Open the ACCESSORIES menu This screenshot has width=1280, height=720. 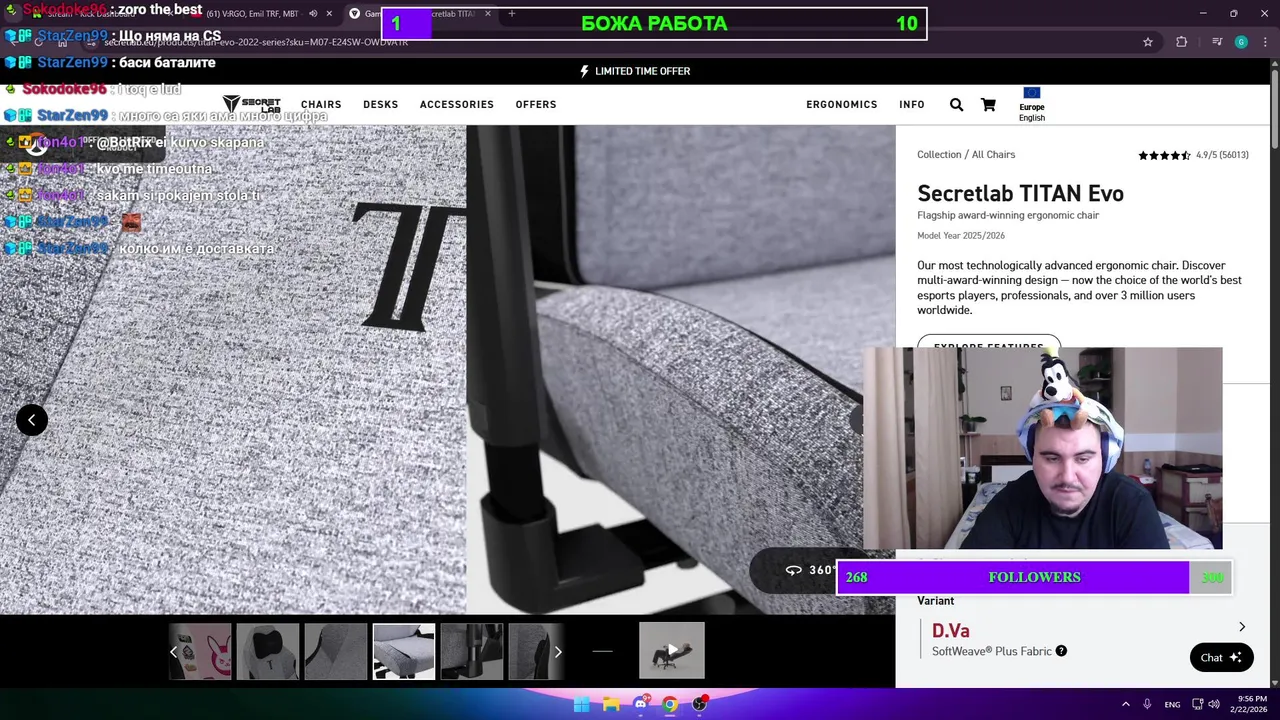[x=457, y=104]
